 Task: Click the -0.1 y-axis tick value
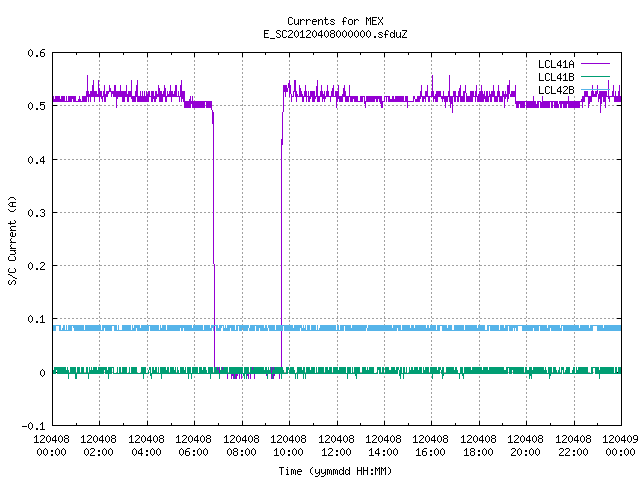(33, 426)
